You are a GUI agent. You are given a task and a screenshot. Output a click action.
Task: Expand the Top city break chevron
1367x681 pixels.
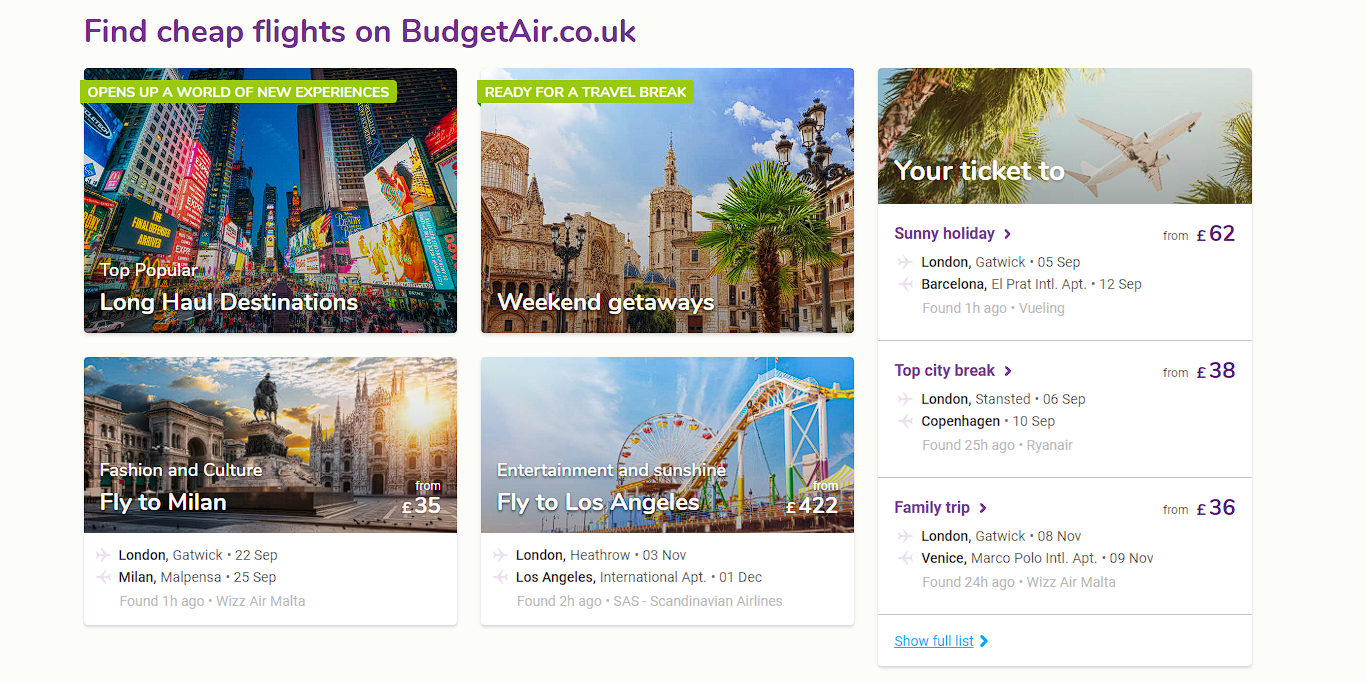(x=1008, y=371)
